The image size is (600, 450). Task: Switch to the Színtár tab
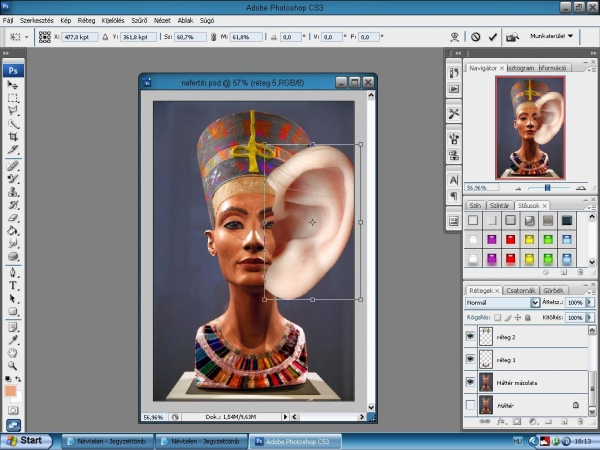pyautogui.click(x=499, y=205)
